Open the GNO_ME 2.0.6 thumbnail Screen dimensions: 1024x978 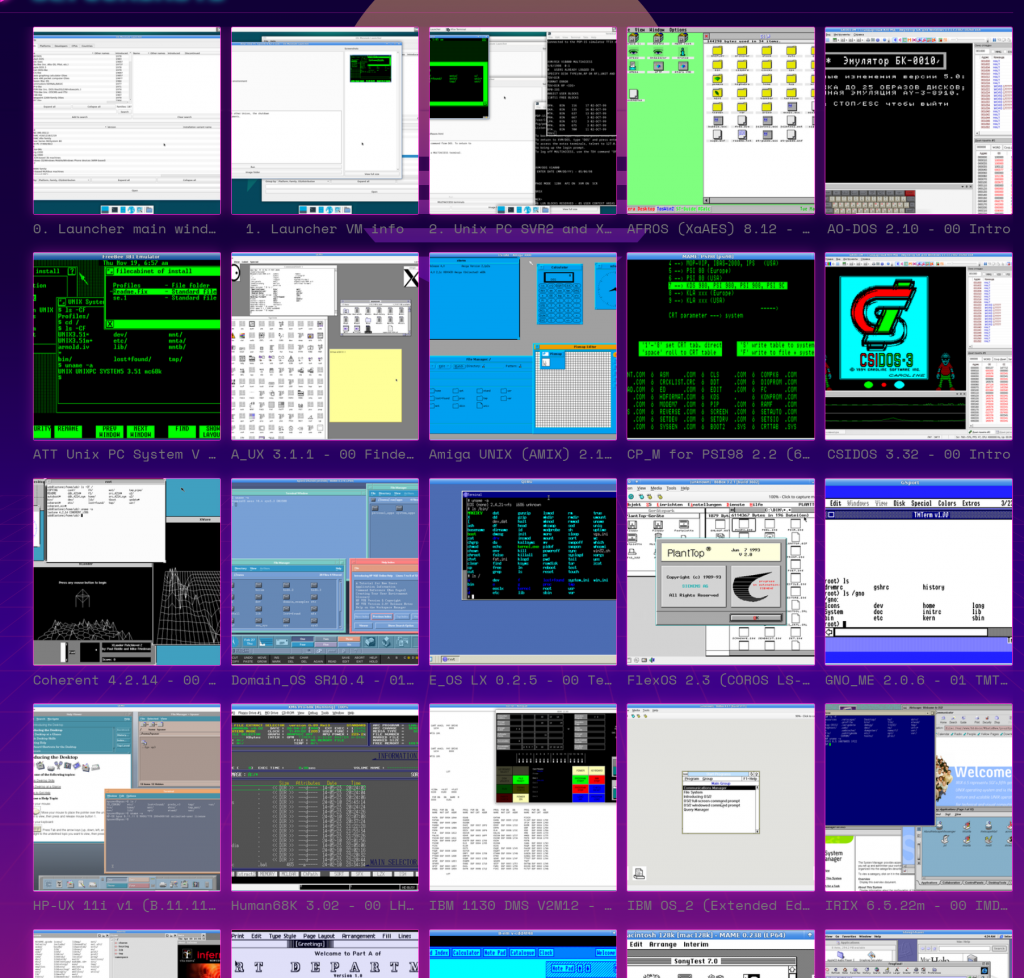tap(919, 572)
